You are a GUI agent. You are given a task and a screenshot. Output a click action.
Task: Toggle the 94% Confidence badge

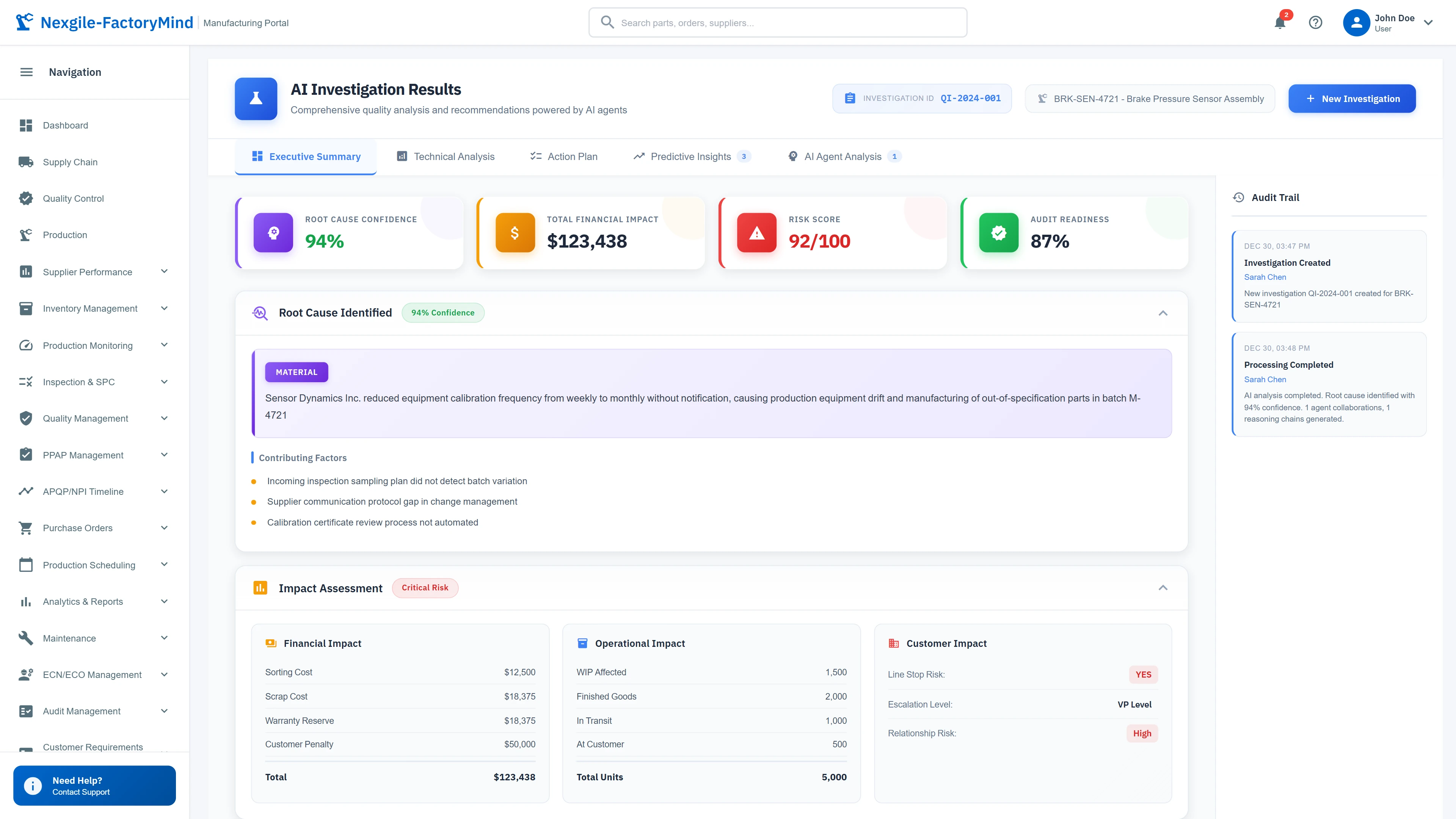click(442, 312)
